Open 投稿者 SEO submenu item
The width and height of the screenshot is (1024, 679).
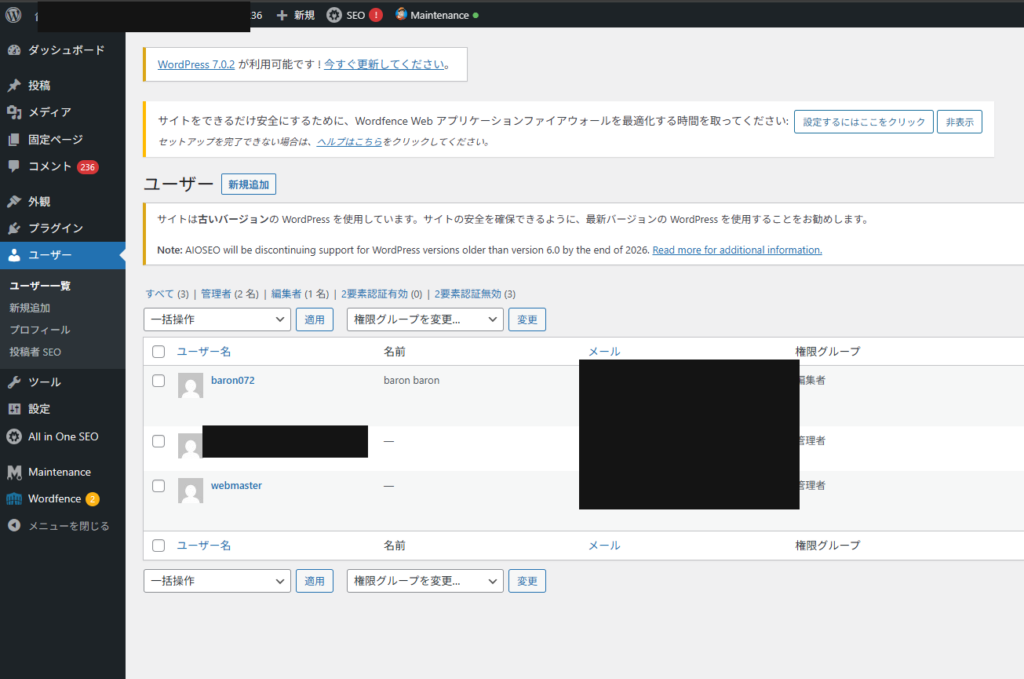click(35, 352)
